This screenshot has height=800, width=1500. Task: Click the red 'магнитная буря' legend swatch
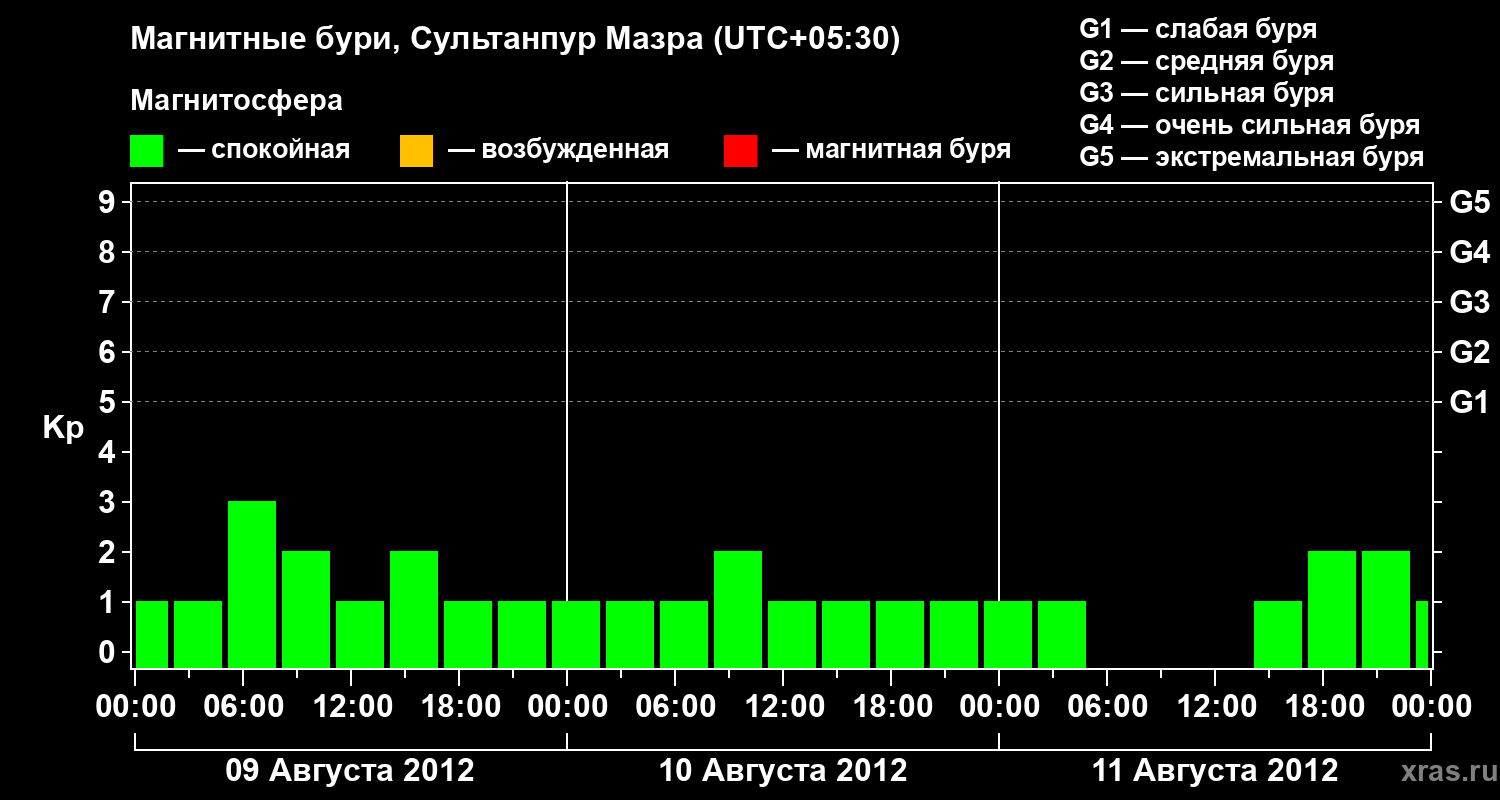(x=740, y=151)
